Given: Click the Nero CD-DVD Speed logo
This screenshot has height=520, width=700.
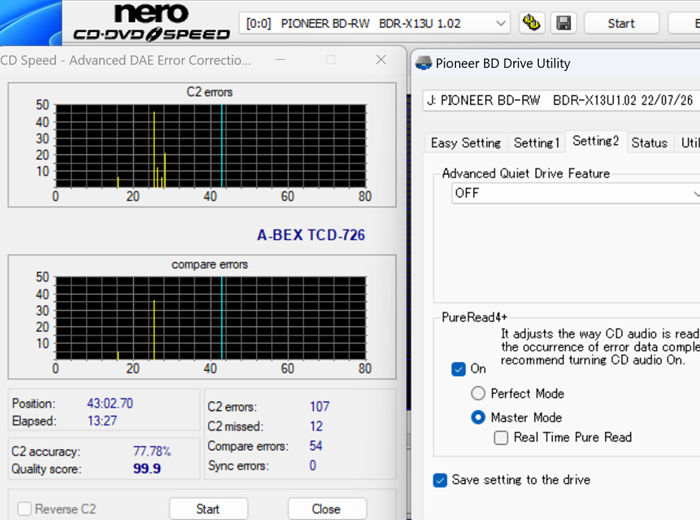Looking at the screenshot, I should click(x=151, y=22).
